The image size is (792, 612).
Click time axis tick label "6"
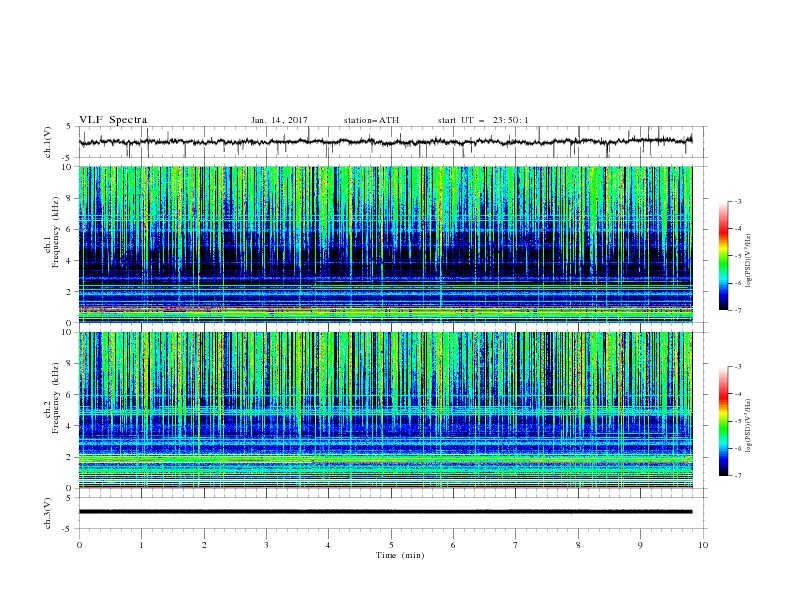pyautogui.click(x=453, y=545)
